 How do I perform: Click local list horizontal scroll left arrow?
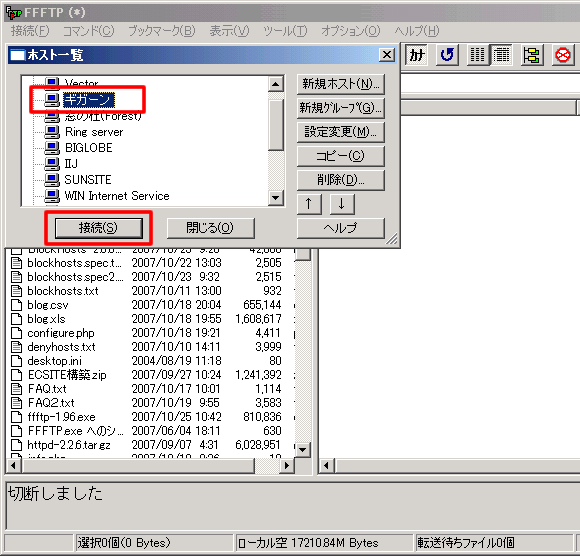13,465
